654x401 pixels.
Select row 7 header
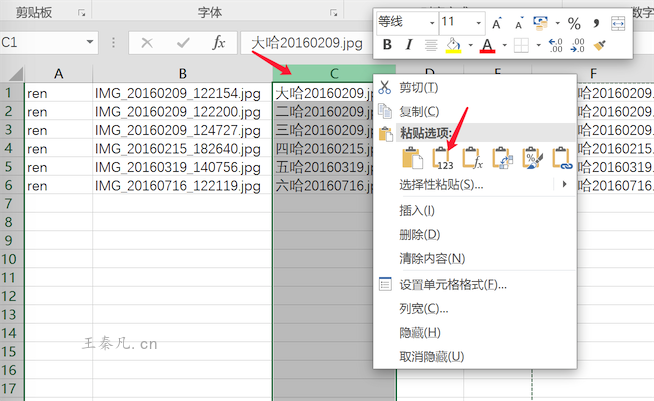(x=12, y=204)
